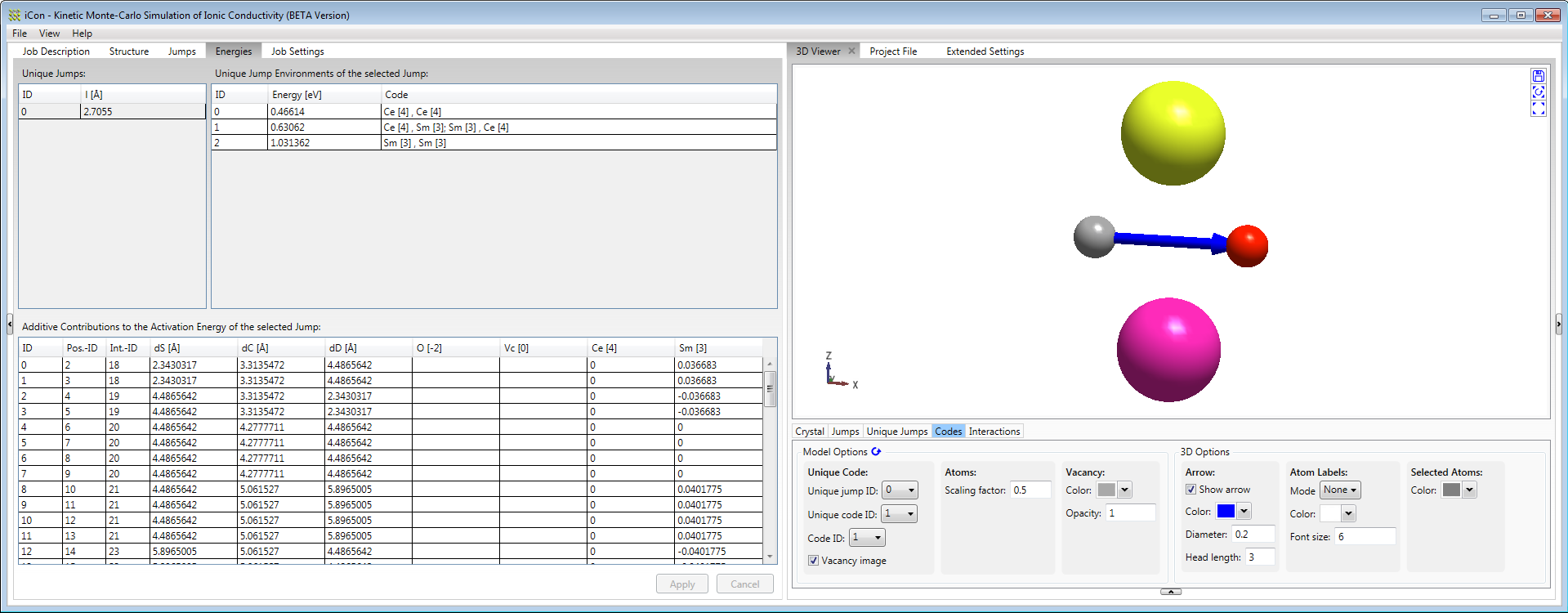Screen dimensions: 1568x613
Task: Switch to the Extended Settings tab
Action: [x=985, y=51]
